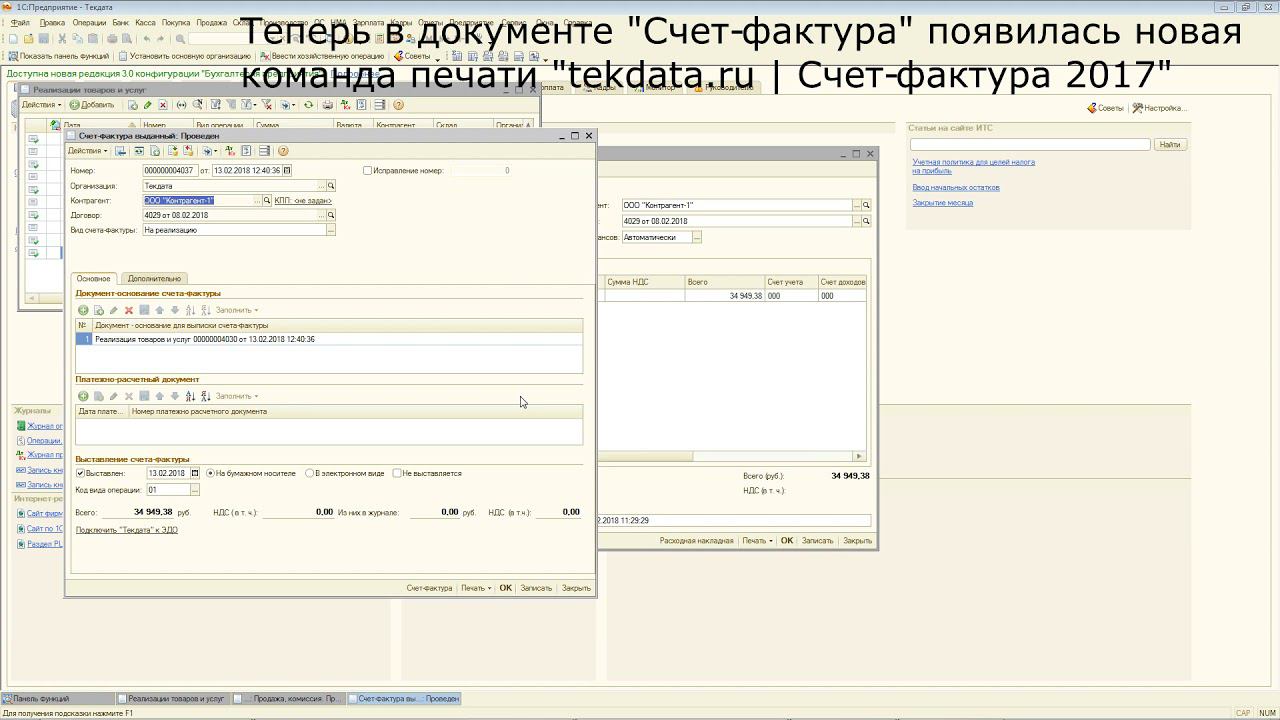Open Действия dropdown in Реализации товаров и услуг
The image size is (1280, 720).
coord(41,105)
